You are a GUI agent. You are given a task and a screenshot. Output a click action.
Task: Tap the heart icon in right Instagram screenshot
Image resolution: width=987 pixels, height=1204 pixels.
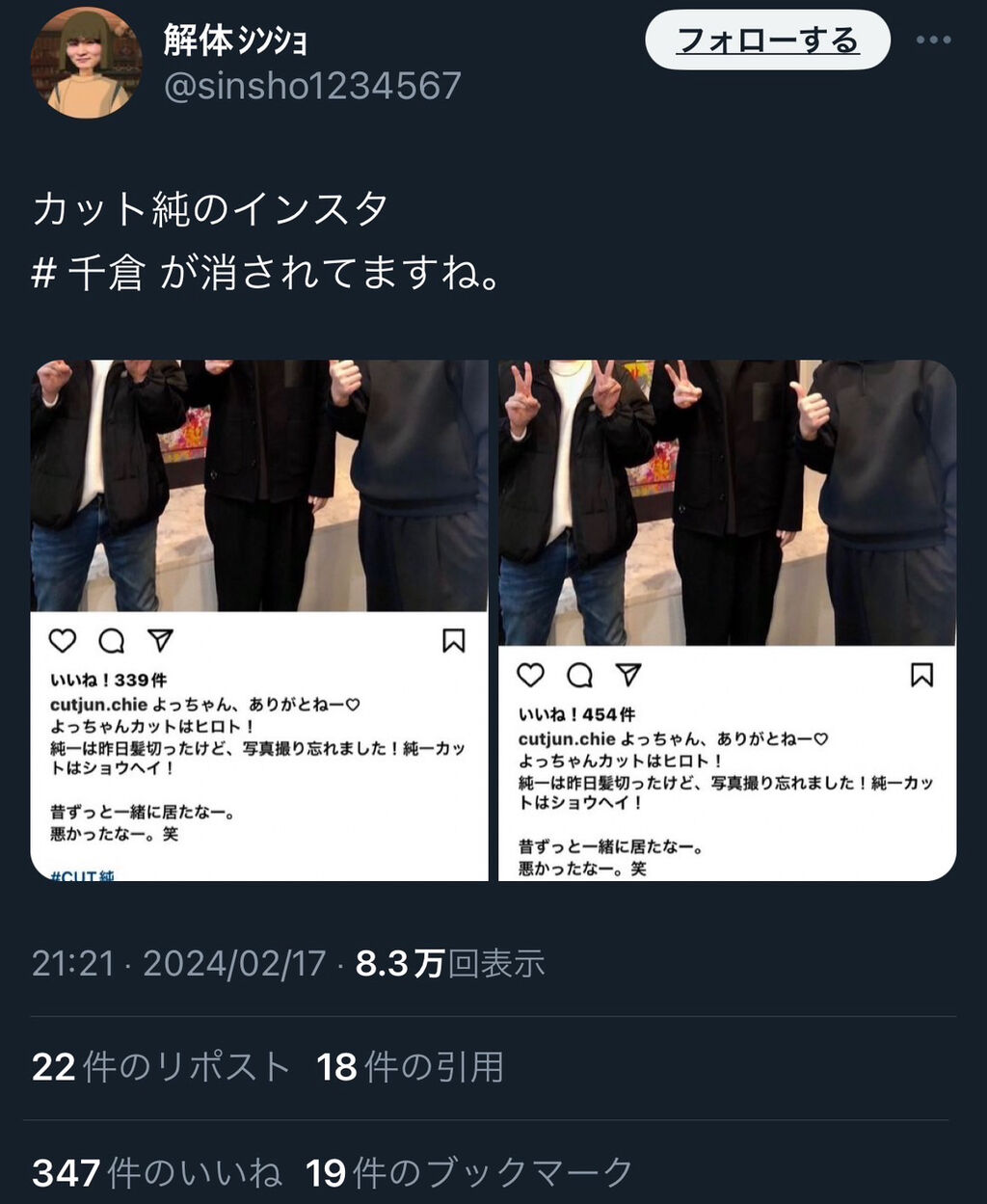click(x=531, y=675)
